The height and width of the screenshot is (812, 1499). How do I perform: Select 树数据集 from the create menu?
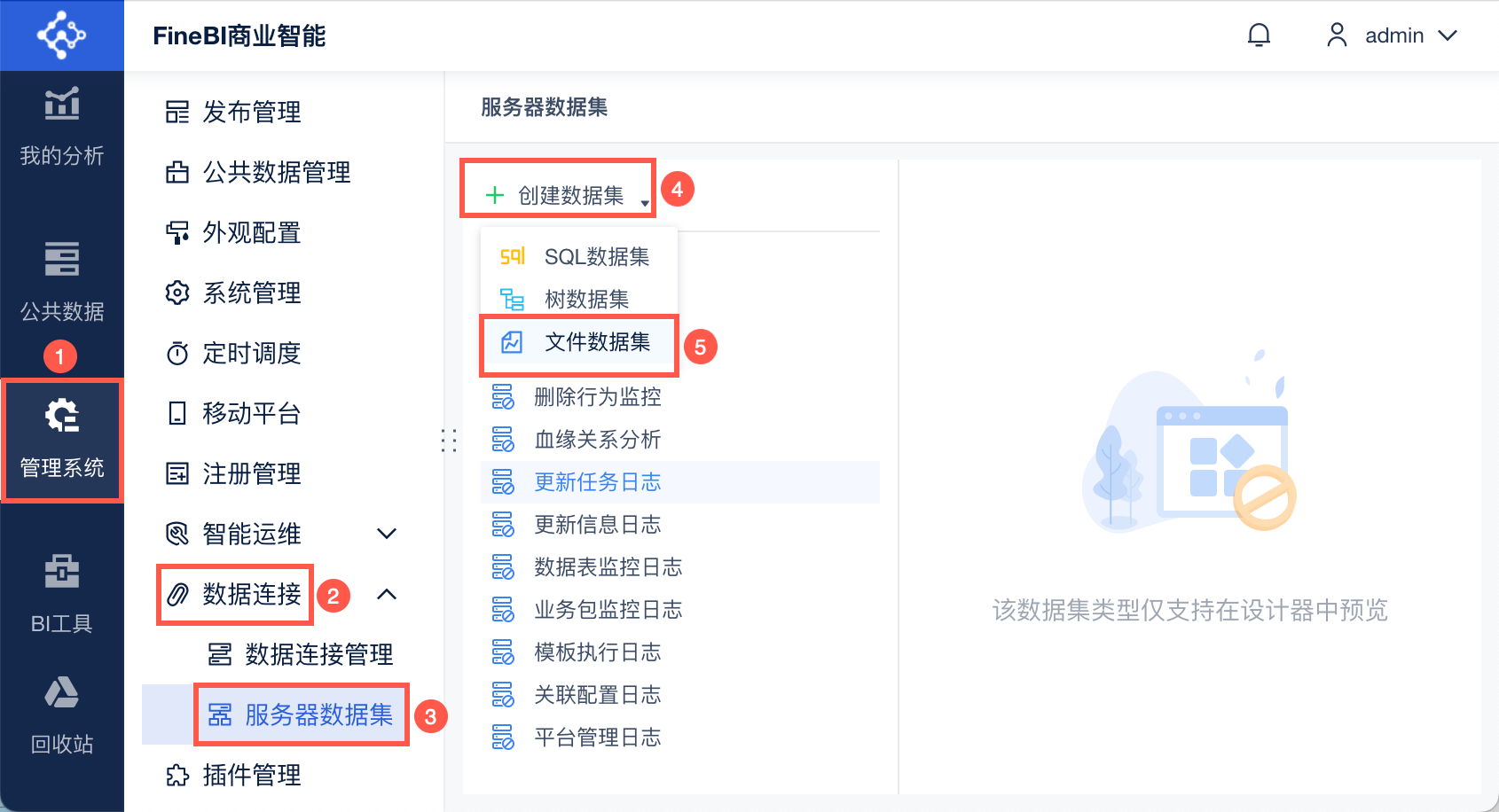click(586, 300)
